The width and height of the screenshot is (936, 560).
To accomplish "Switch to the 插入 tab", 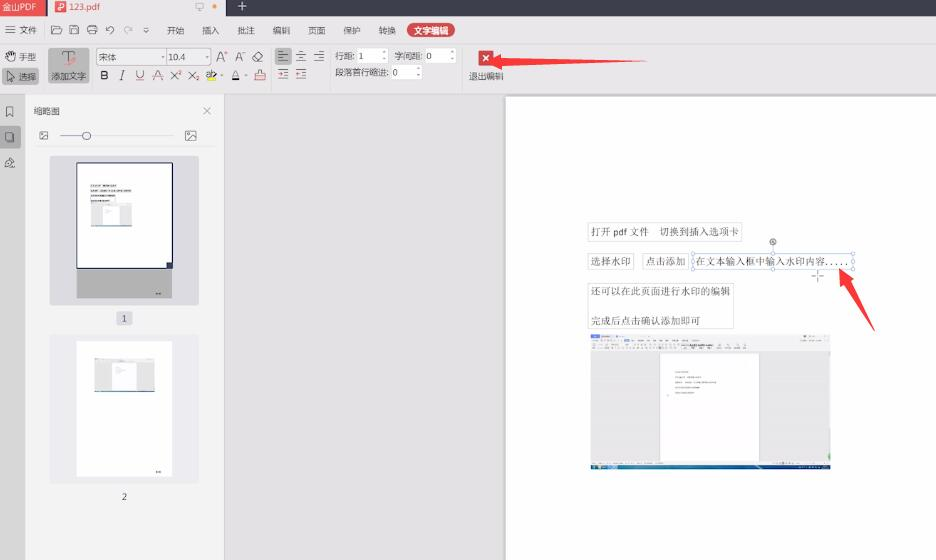I will tap(211, 30).
